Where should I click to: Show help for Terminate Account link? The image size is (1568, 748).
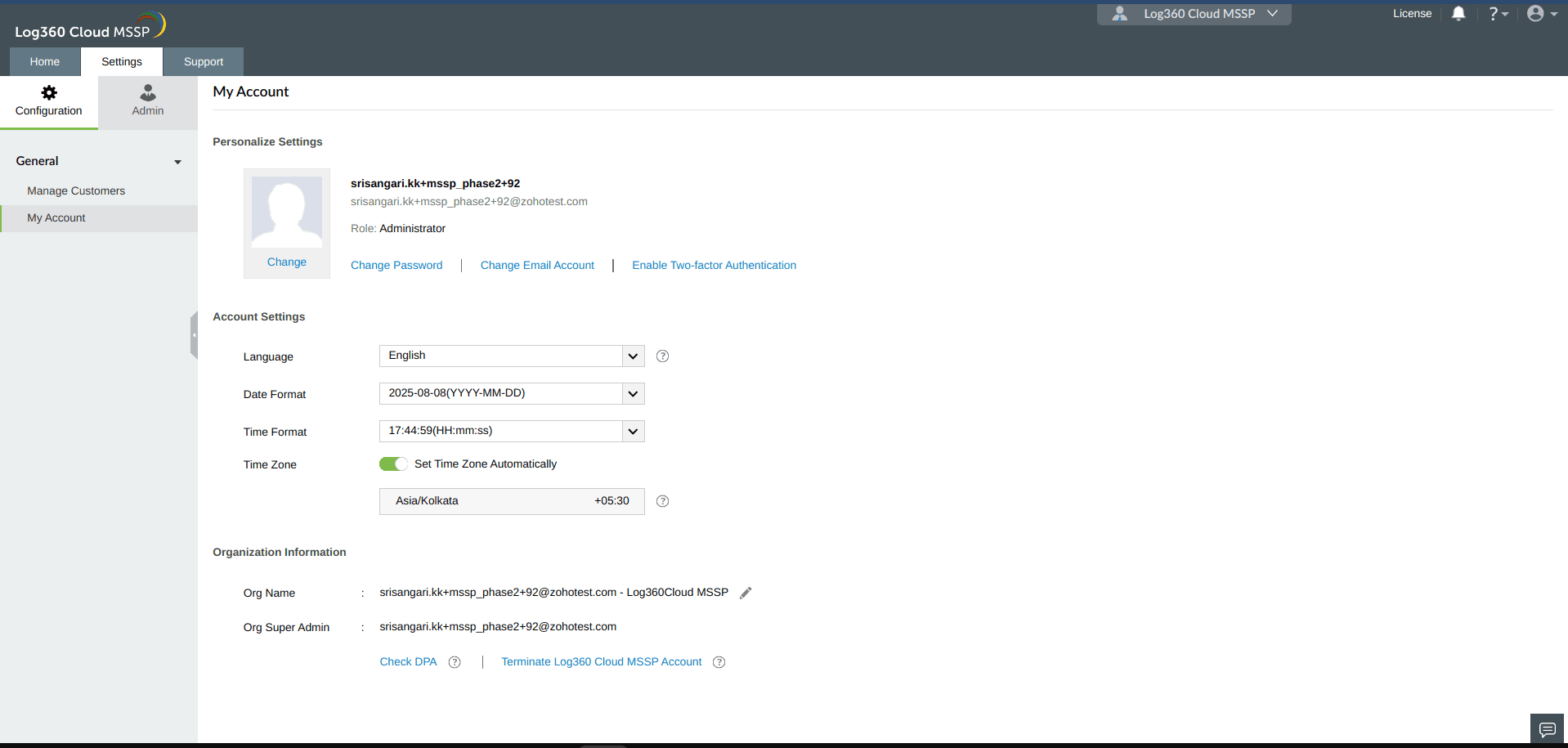point(719,662)
